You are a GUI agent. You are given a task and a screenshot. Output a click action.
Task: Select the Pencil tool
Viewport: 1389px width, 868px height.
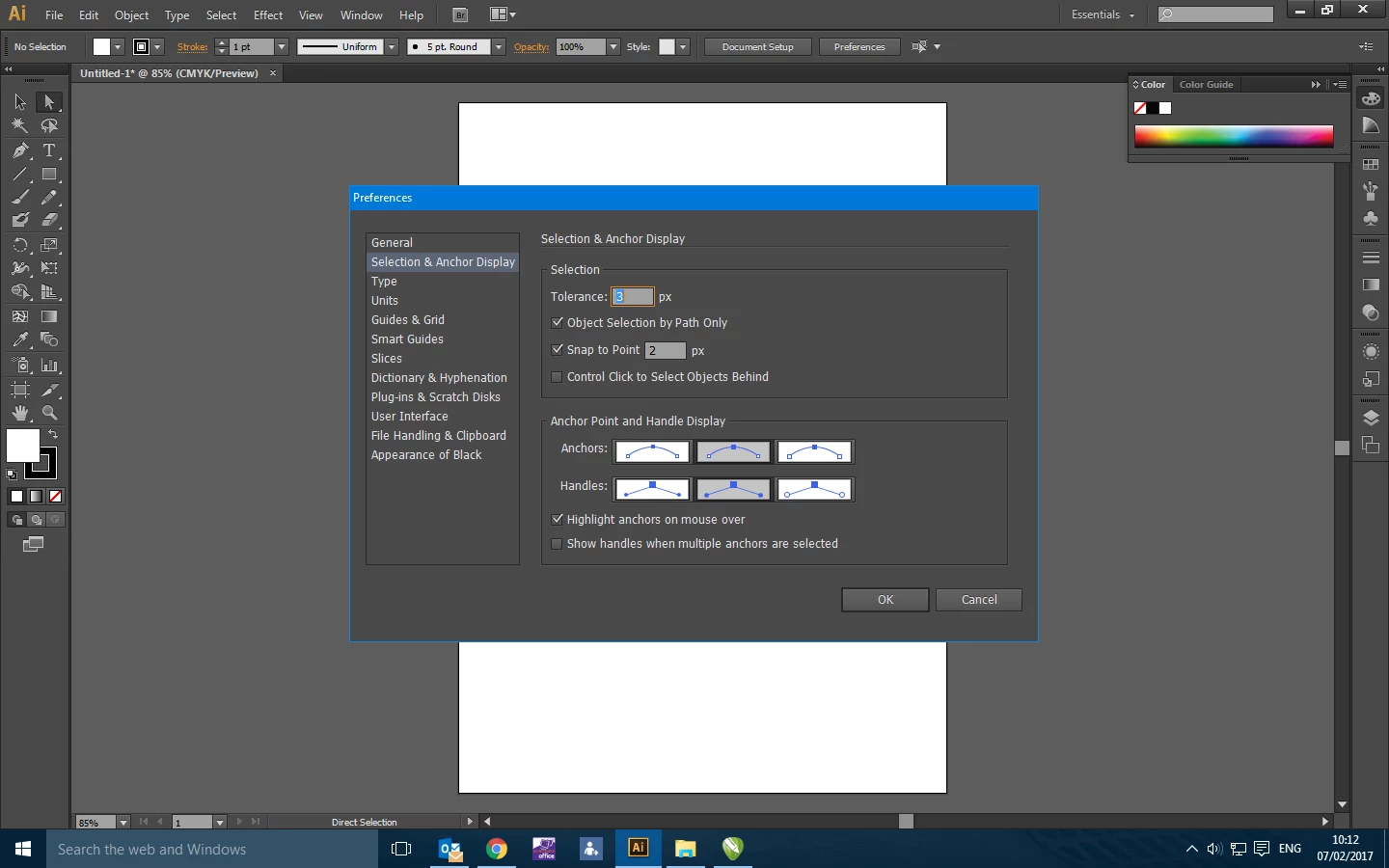[49, 198]
